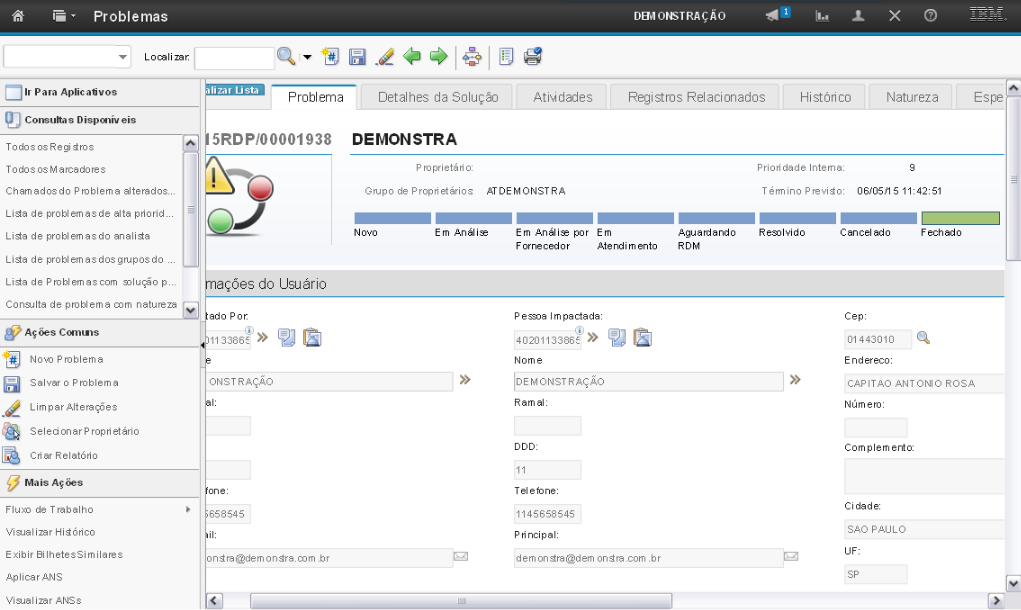Click the Cep lookup magnifier icon
Viewport: 1021px width, 610px height.
tap(923, 338)
